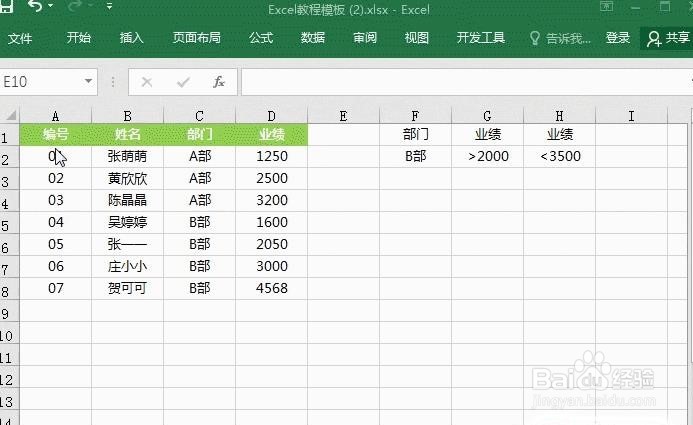Open the ribbon display options icon
The width and height of the screenshot is (693, 425).
coord(607,6)
